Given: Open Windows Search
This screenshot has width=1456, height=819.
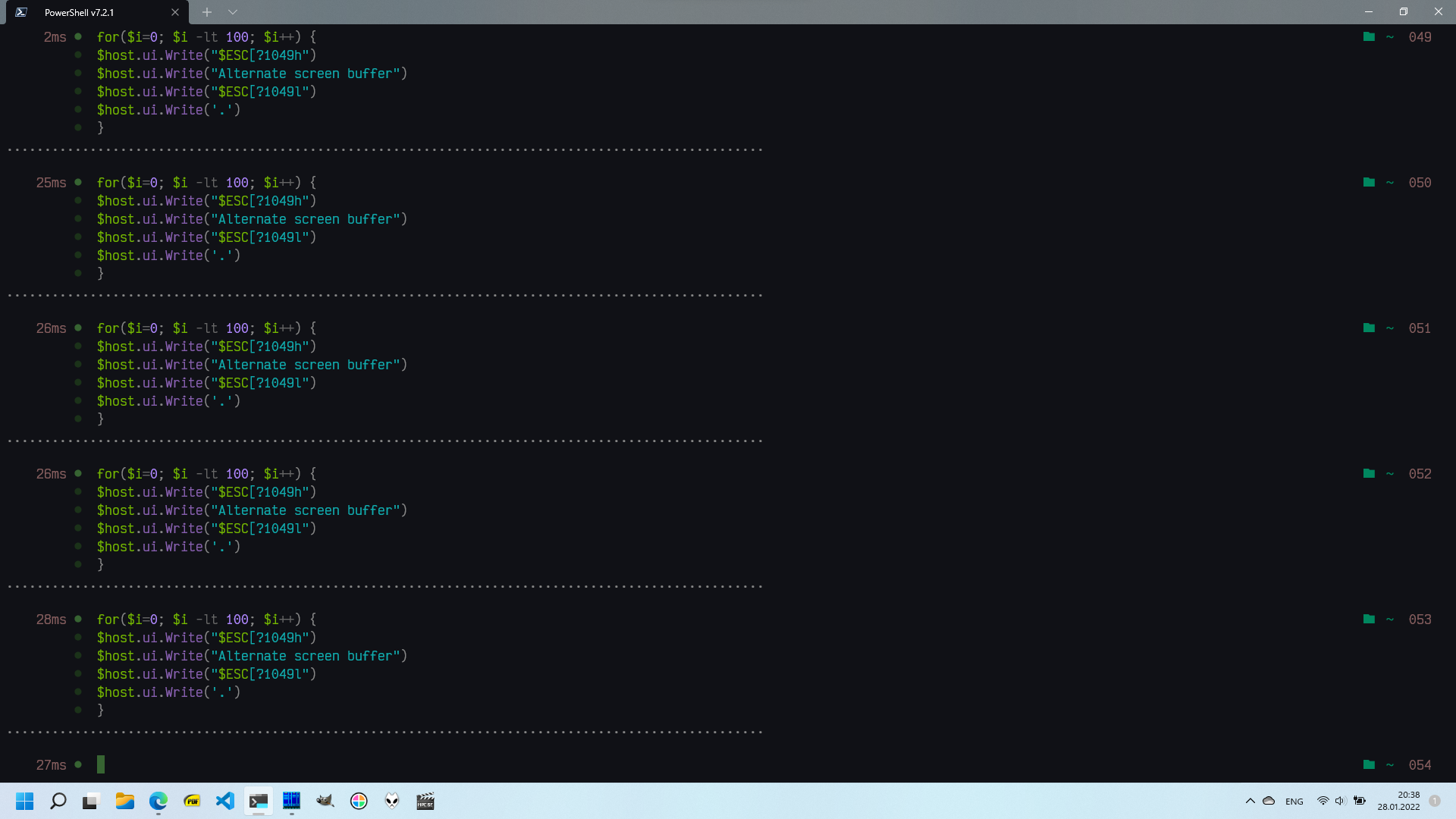Looking at the screenshot, I should [58, 801].
